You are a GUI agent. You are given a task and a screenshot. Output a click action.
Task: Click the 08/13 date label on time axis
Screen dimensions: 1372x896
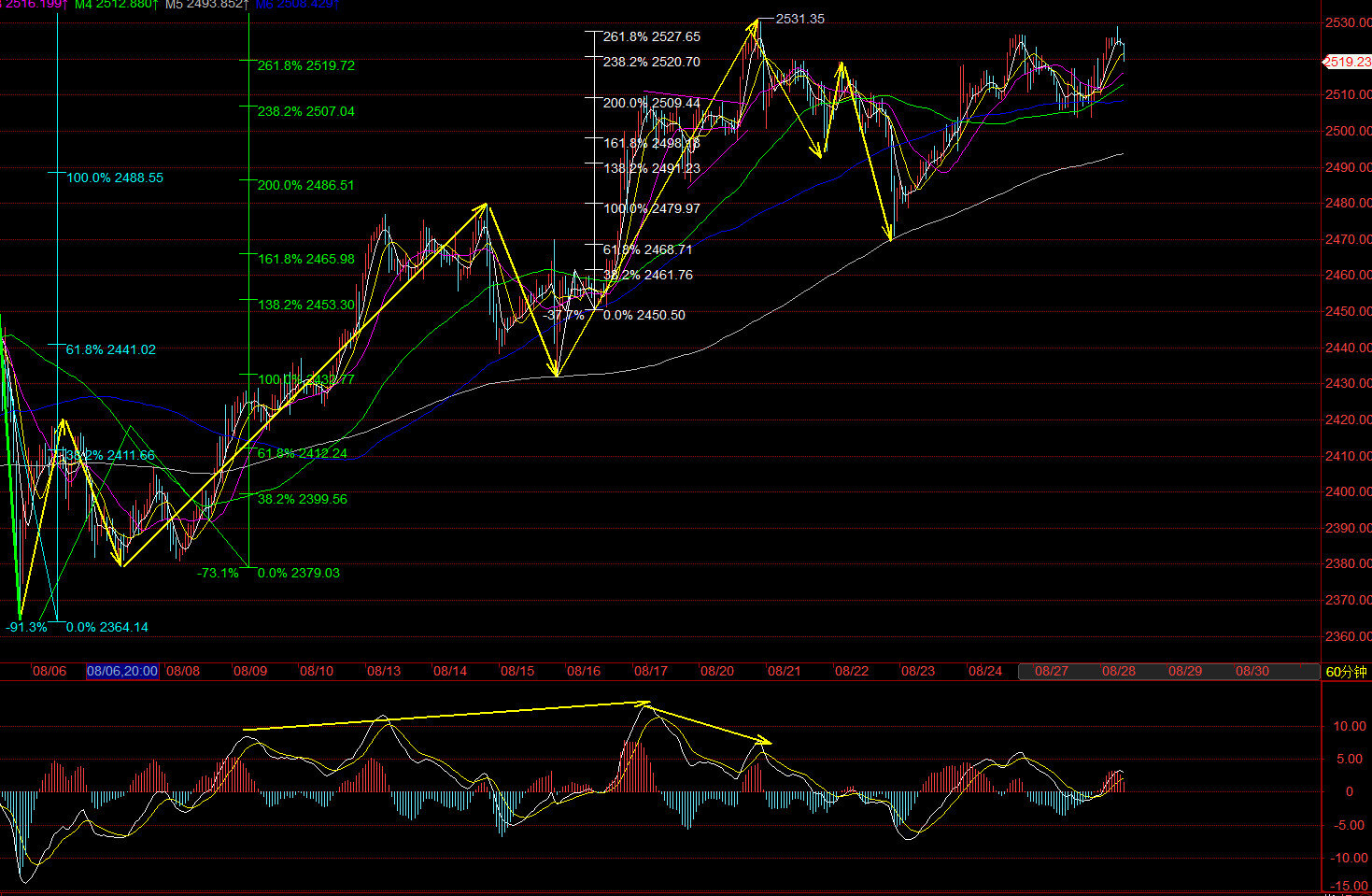[x=384, y=671]
